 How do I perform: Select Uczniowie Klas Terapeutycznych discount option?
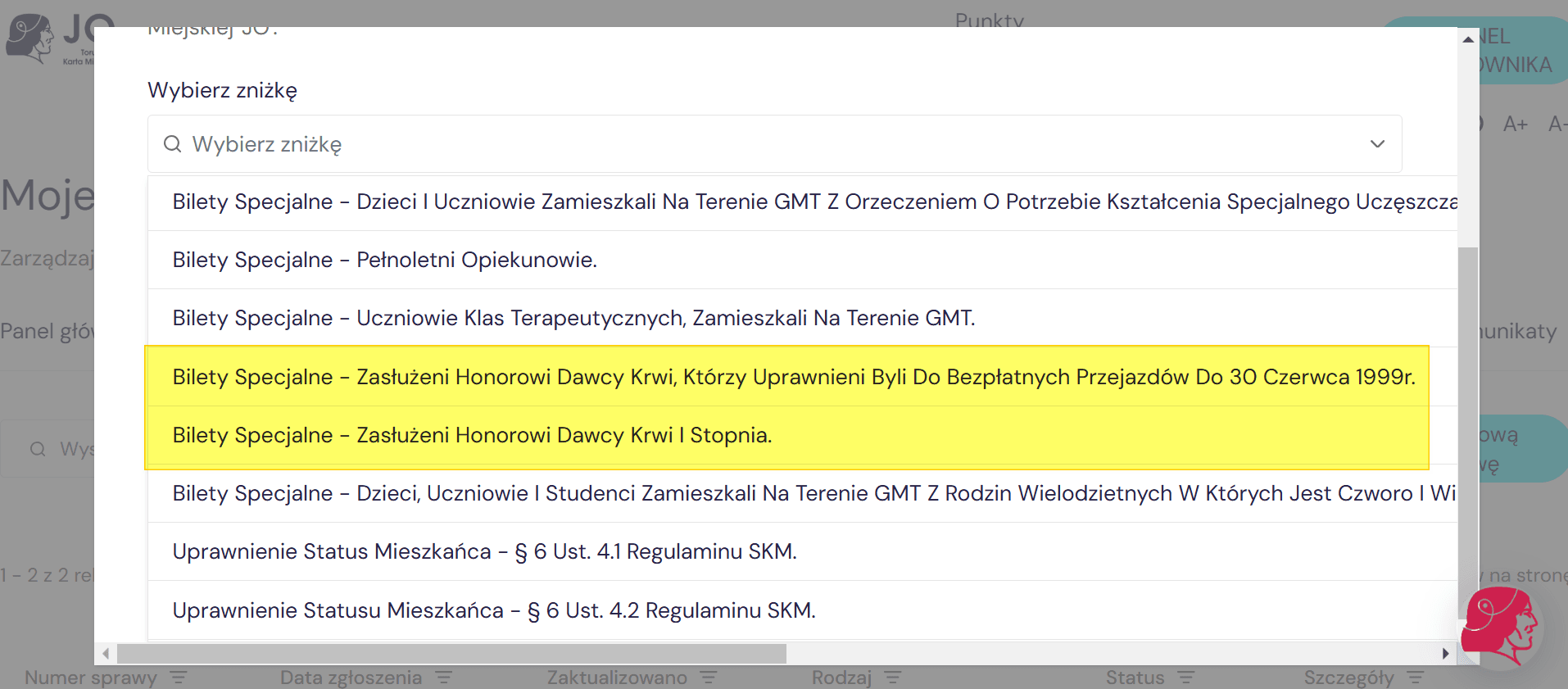[x=573, y=318]
